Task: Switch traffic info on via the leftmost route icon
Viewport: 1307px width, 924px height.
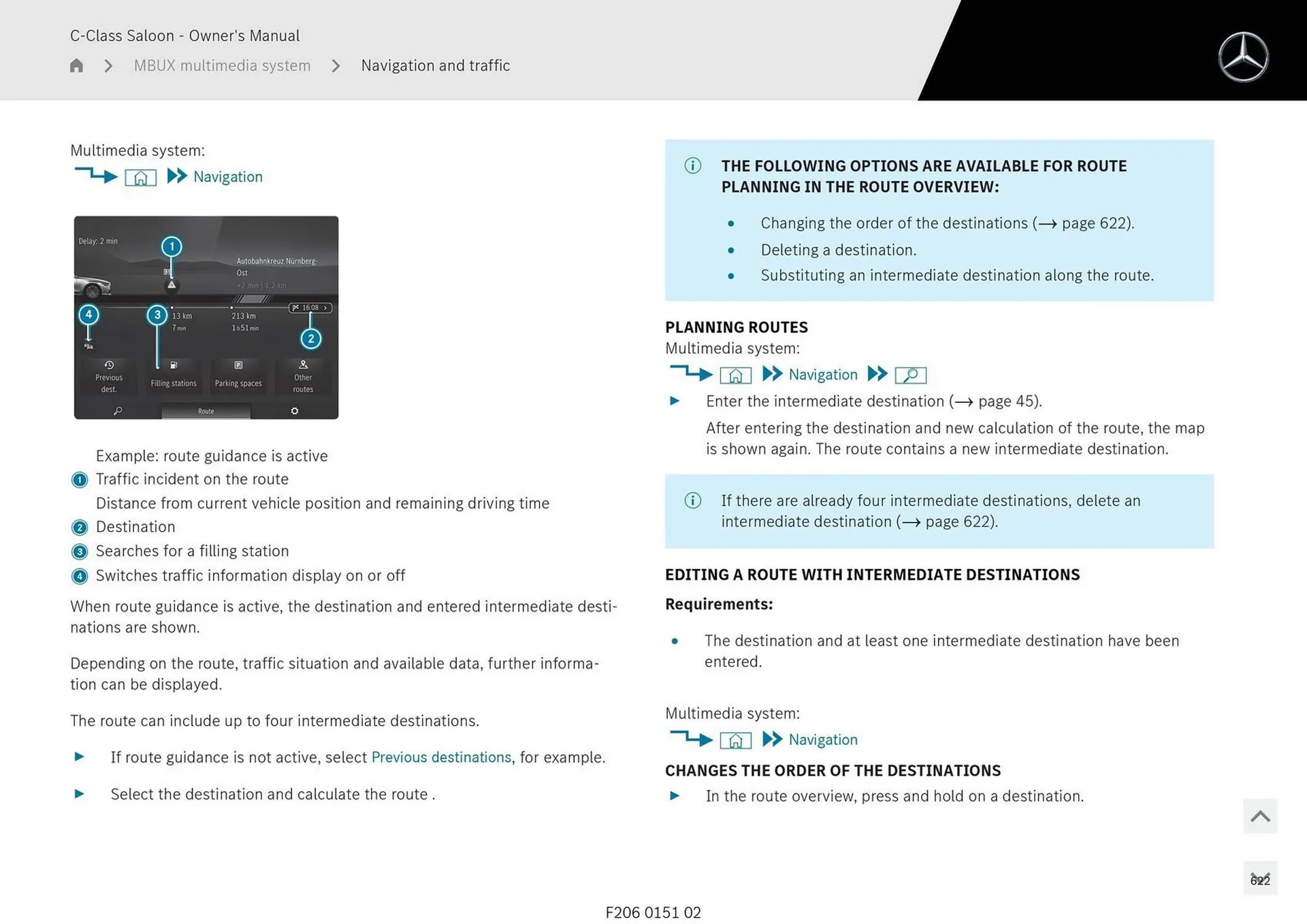Action: coord(88,345)
